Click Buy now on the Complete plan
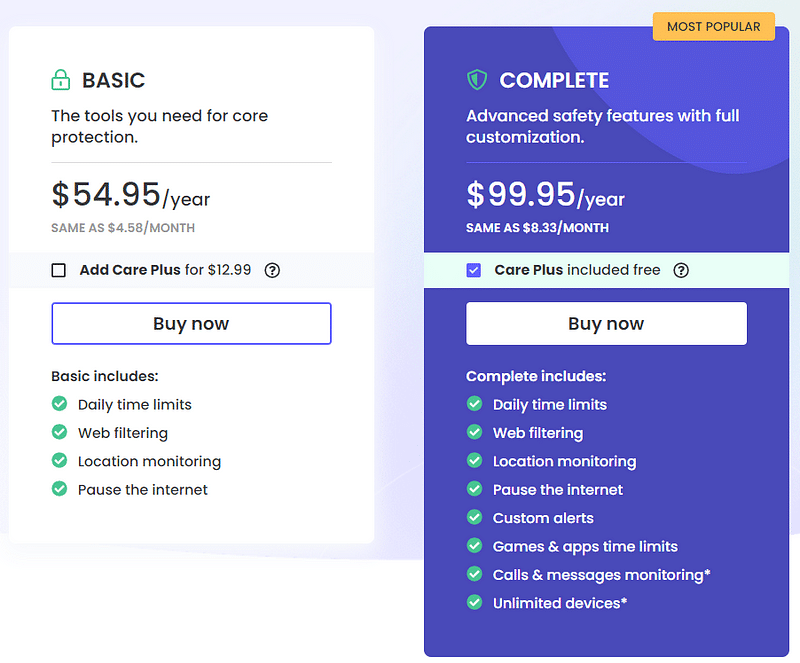800x663 pixels. pyautogui.click(x=606, y=324)
